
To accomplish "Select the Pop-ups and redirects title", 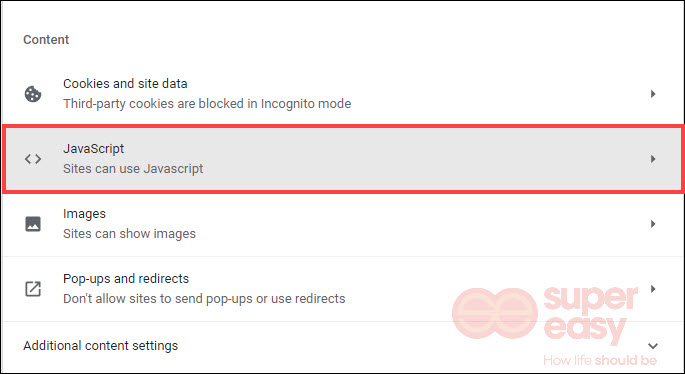I will 126,279.
